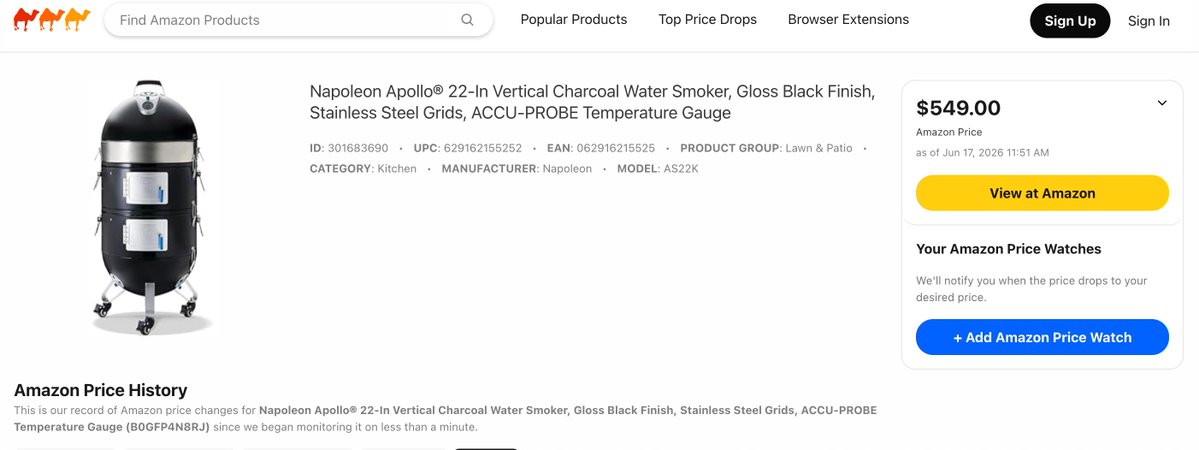Click the Napoleon manufacturer value
This screenshot has height=450, width=1199.
[567, 168]
